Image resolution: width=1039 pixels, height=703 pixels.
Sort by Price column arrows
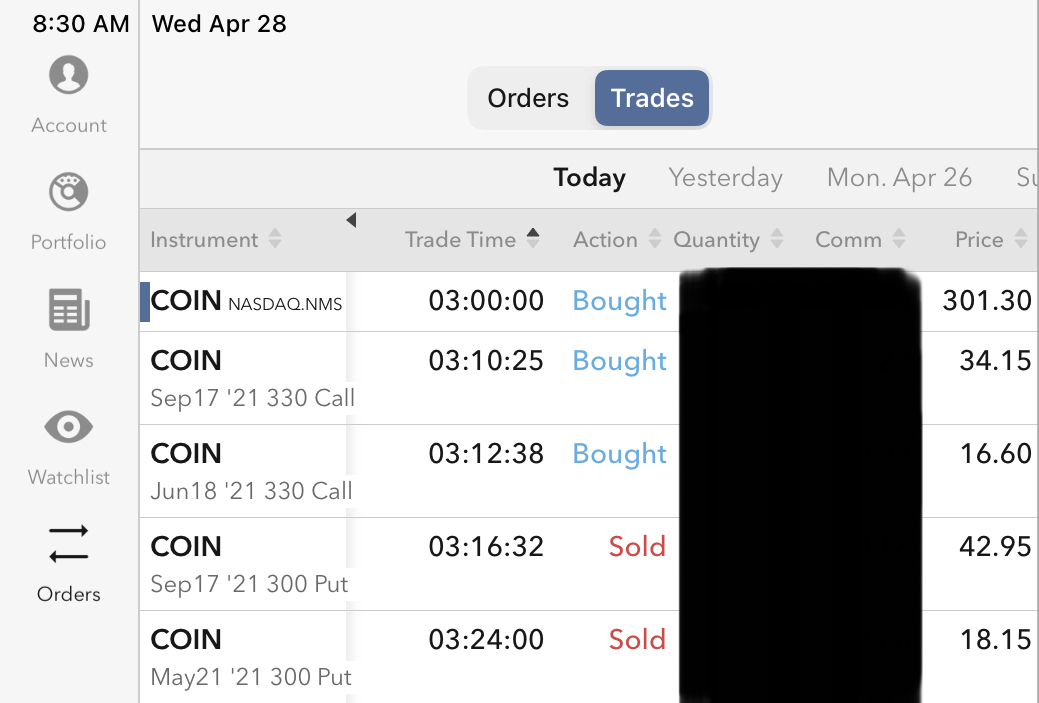pos(1021,240)
